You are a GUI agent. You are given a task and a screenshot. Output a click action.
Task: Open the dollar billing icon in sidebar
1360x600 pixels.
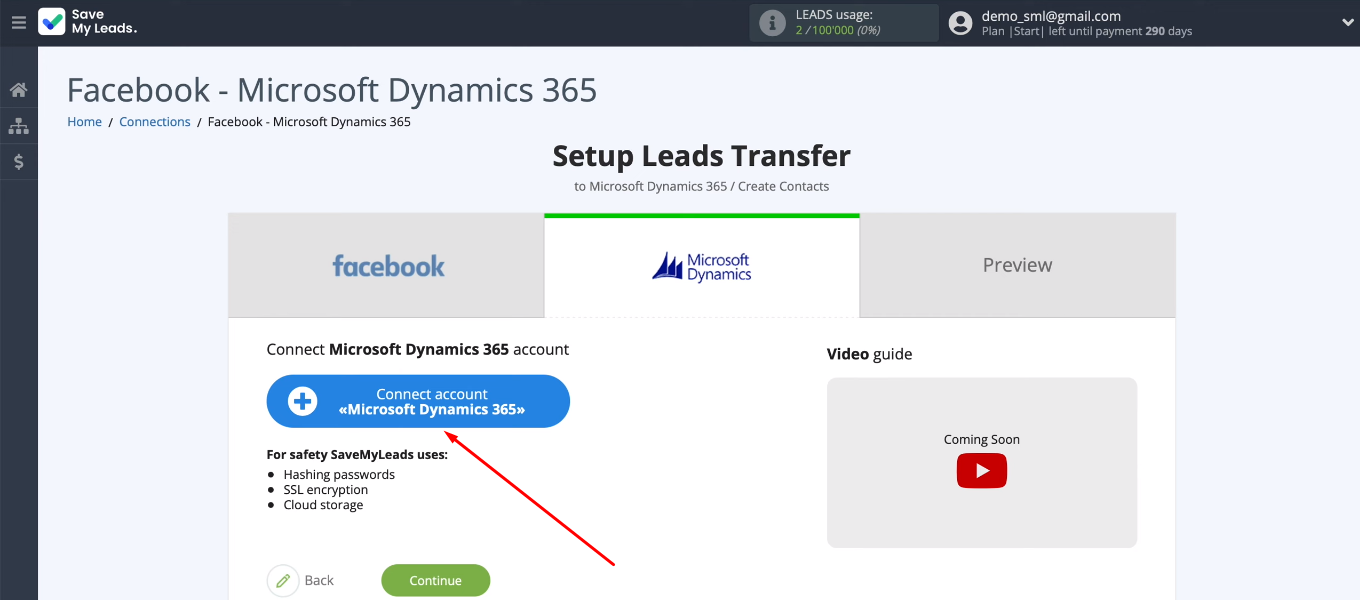(18, 161)
